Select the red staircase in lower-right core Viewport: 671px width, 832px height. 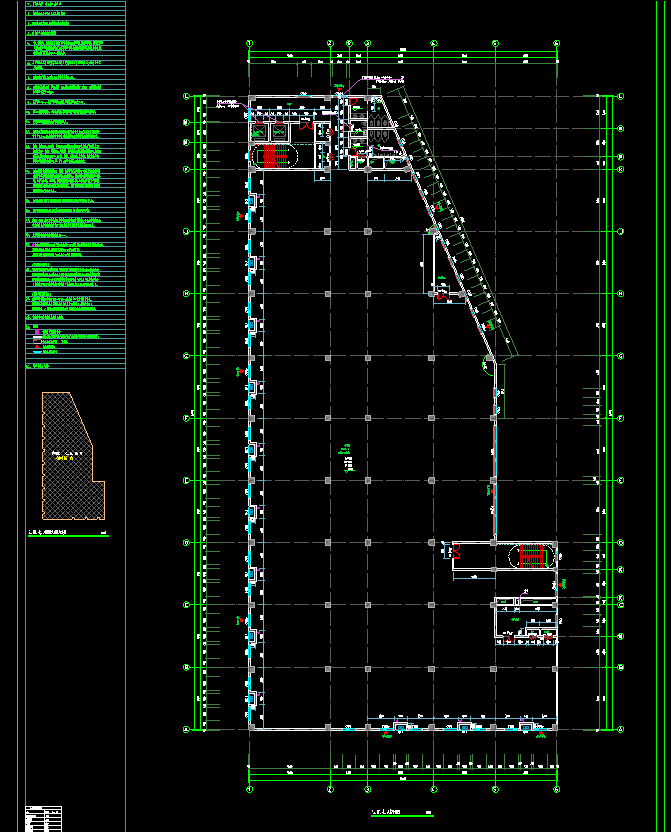(x=532, y=555)
